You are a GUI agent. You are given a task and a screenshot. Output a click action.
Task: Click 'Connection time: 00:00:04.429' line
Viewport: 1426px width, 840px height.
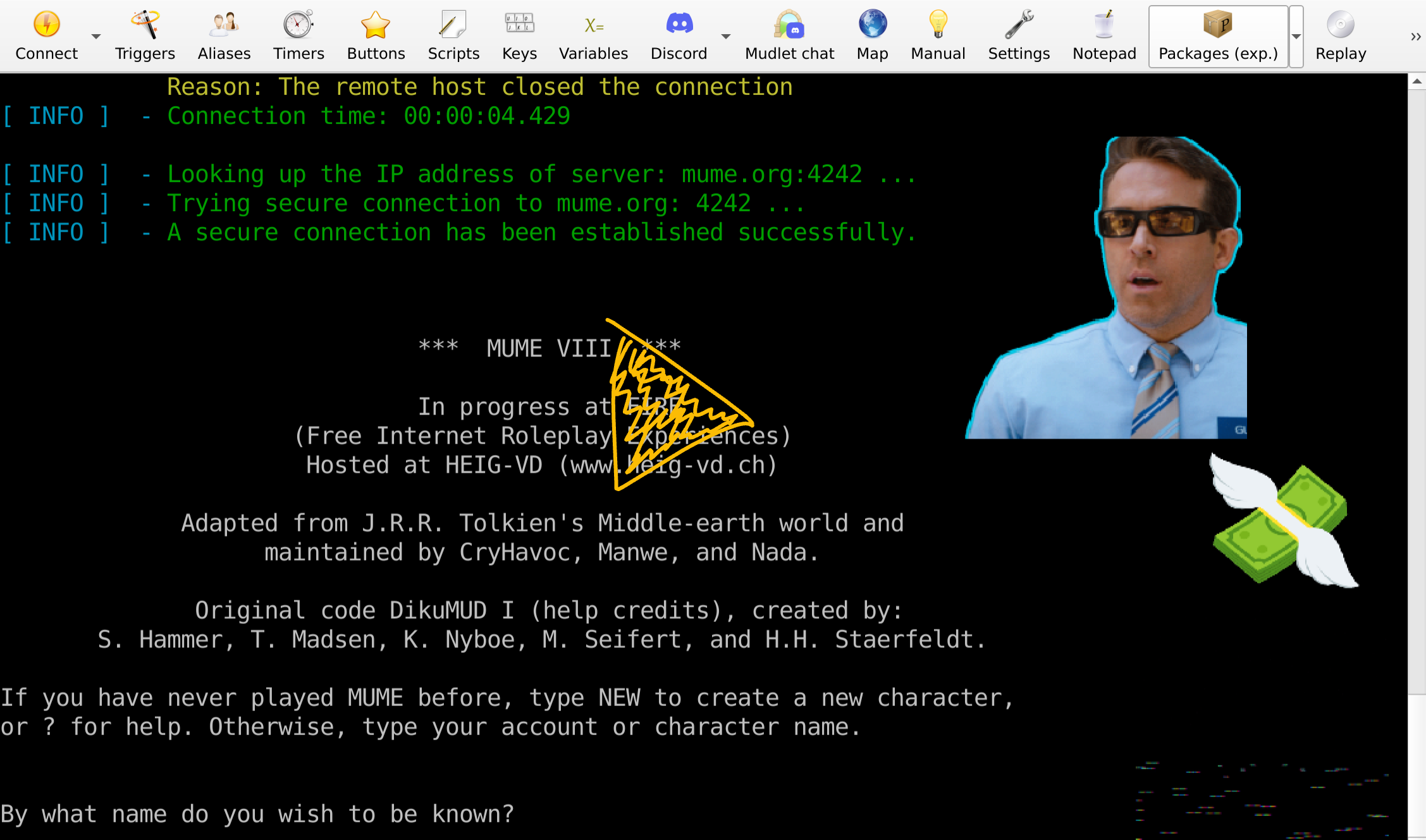tap(369, 116)
